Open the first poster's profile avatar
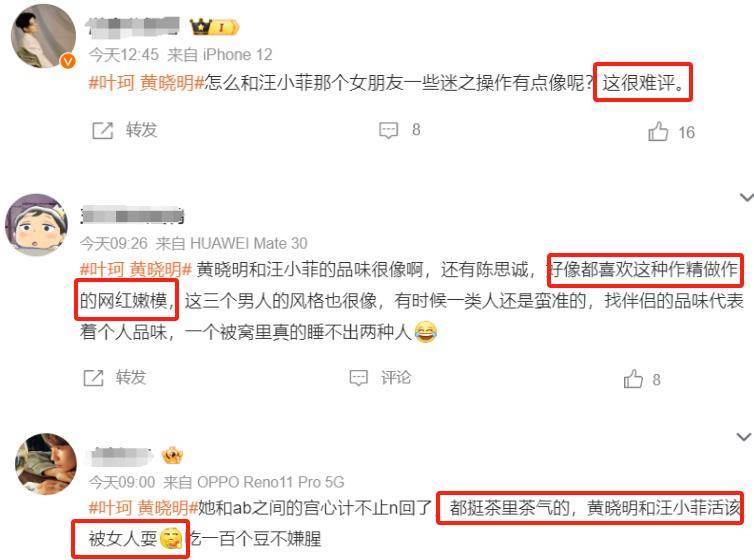This screenshot has width=754, height=560. tap(43, 36)
